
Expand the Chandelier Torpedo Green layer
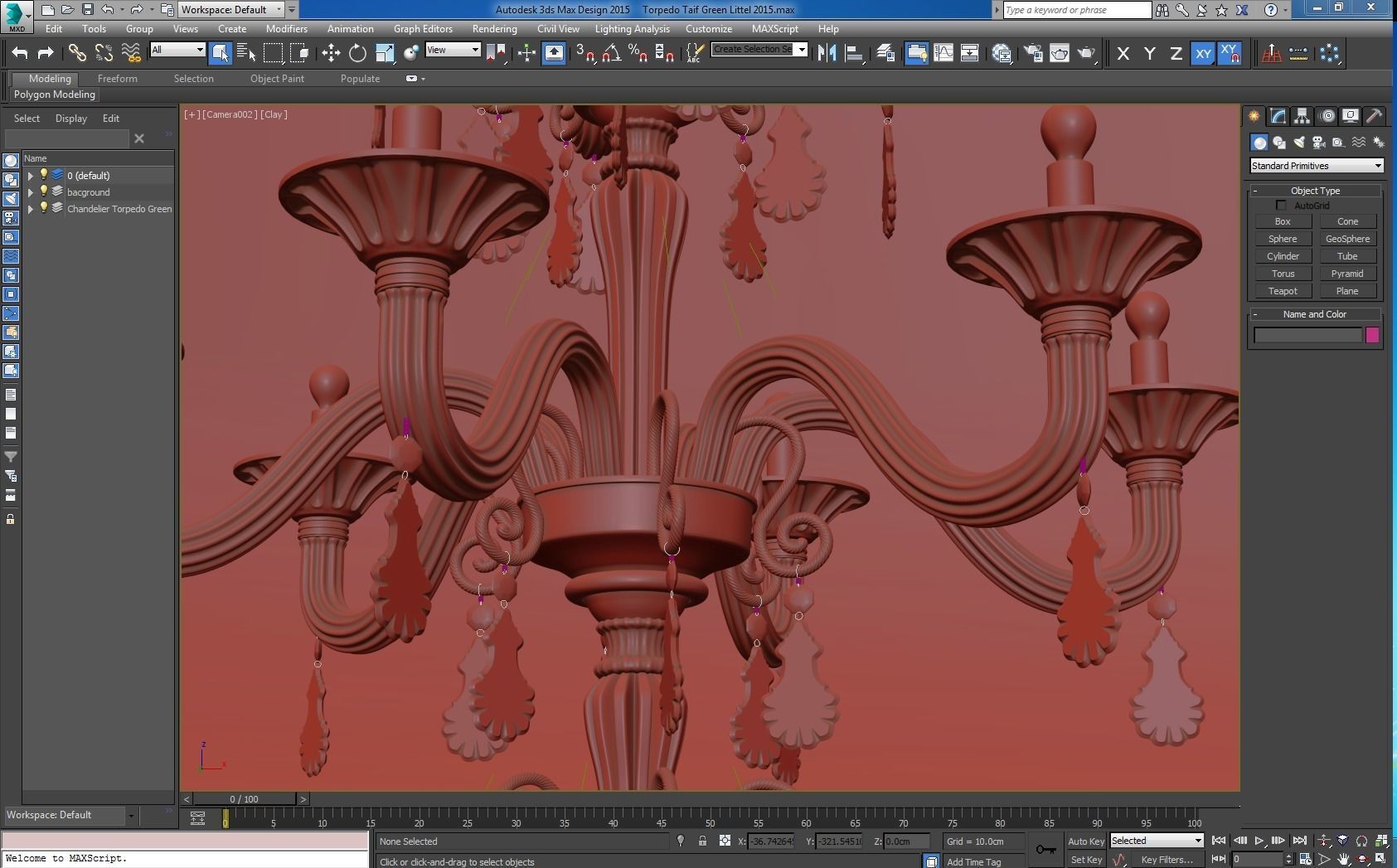tap(31, 209)
